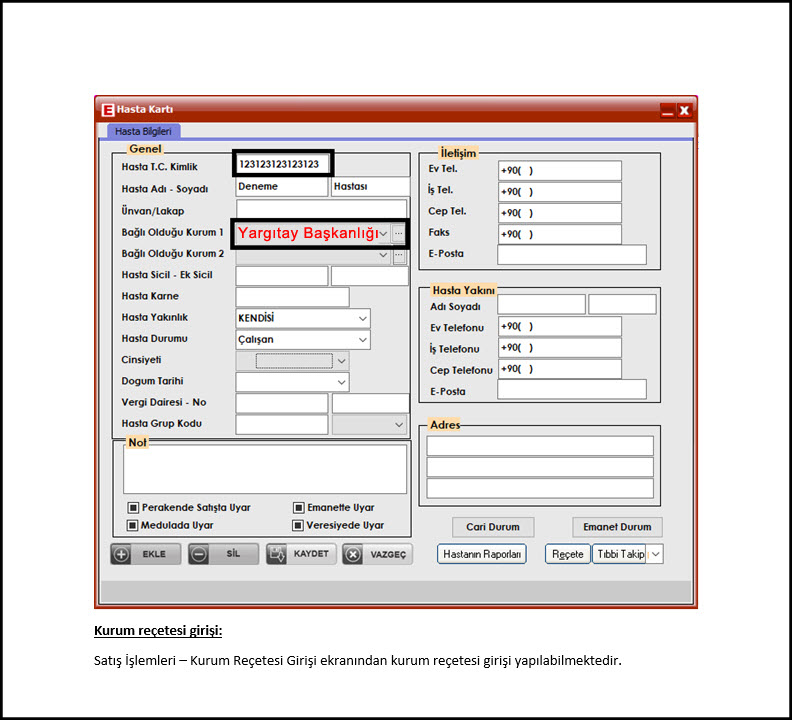Click the SİL minus button
Screen dimensions: 792x720
click(223, 554)
